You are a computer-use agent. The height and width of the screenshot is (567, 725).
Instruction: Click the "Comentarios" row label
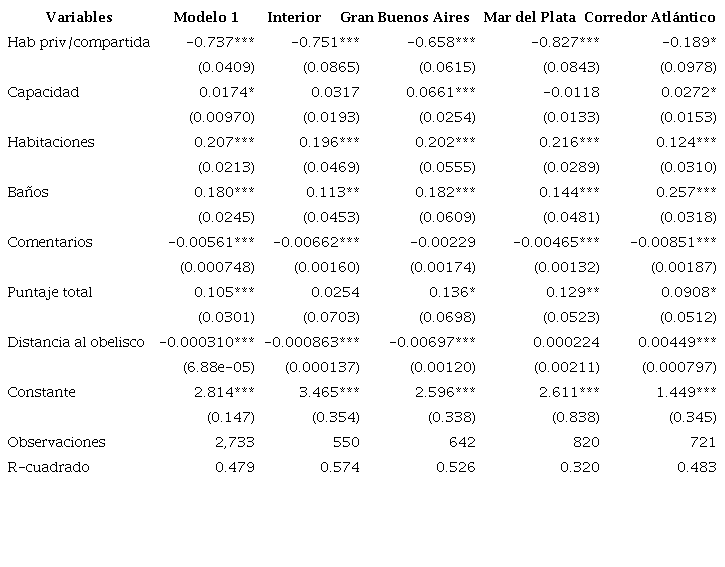click(50, 242)
